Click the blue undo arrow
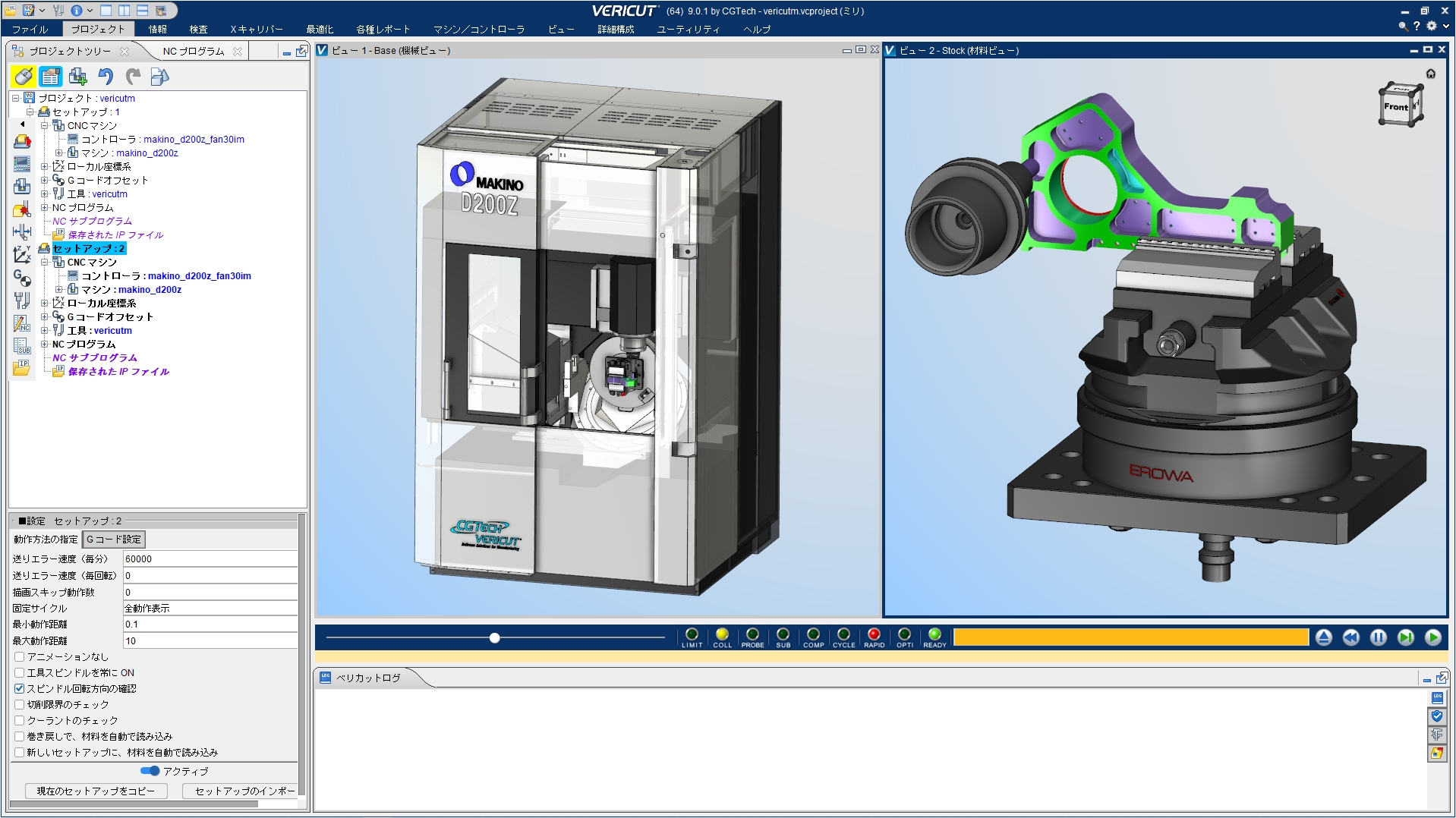The width and height of the screenshot is (1456, 818). coord(106,77)
